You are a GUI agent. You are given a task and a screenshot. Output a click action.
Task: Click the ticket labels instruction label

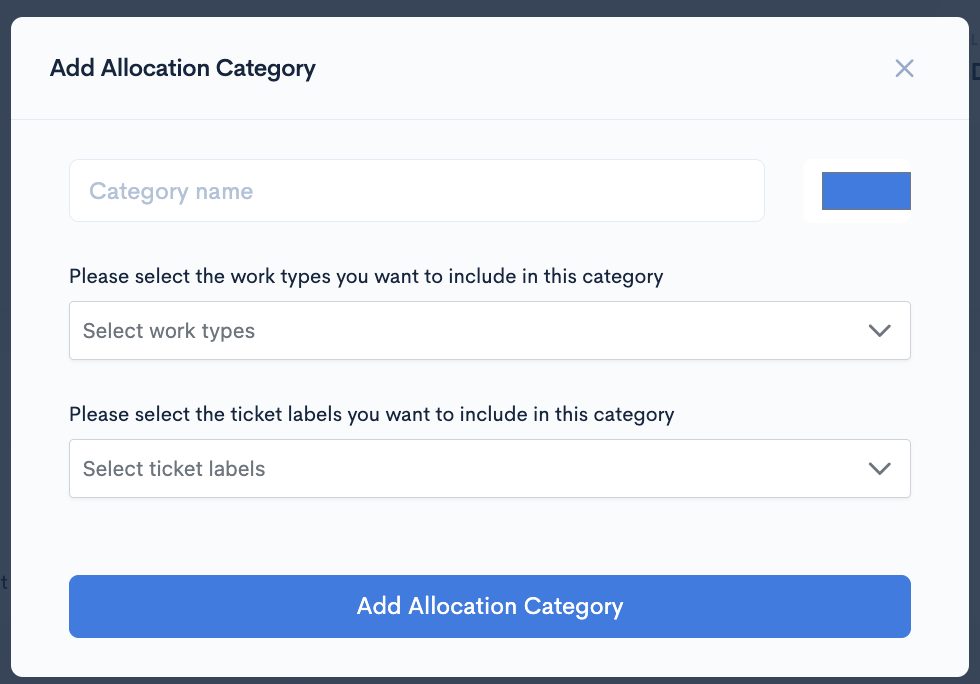point(372,414)
